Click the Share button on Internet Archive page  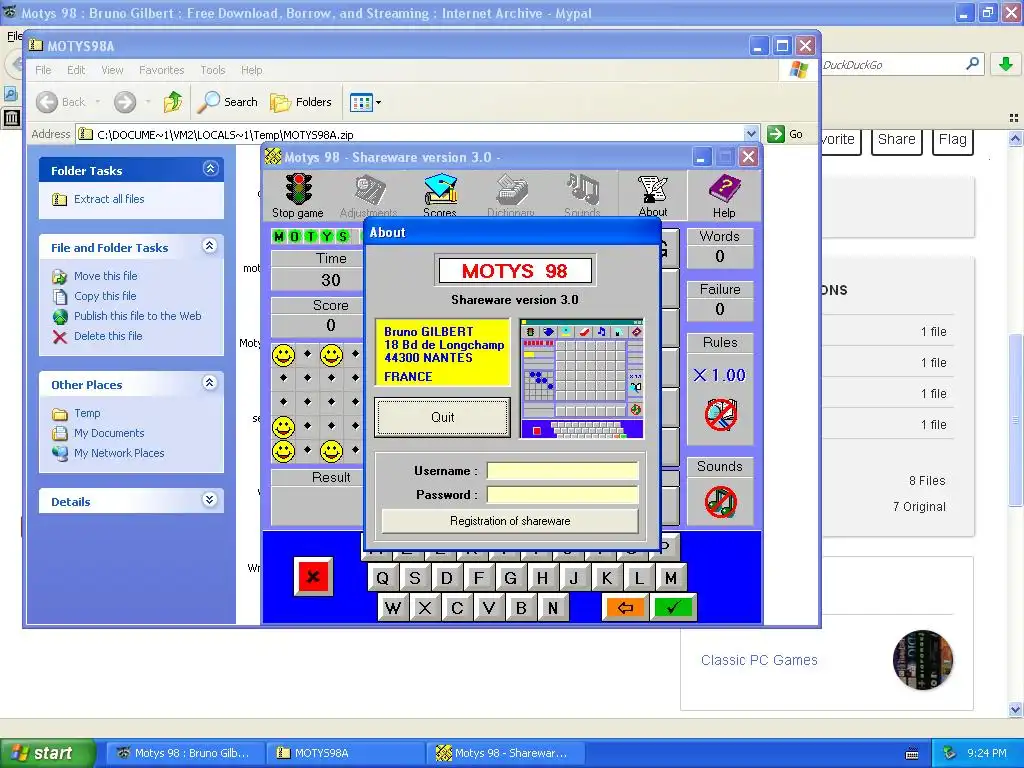point(896,140)
